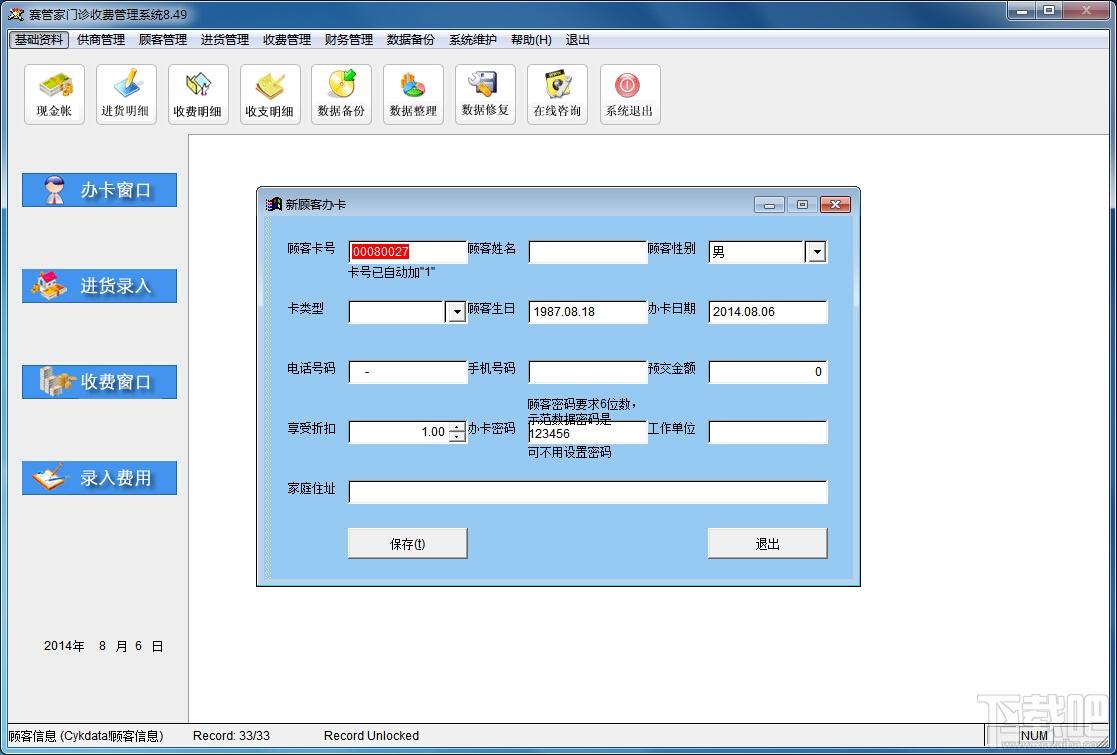Open the 收费窗口 charge window sidebar button
The image size is (1117, 755).
pos(99,382)
